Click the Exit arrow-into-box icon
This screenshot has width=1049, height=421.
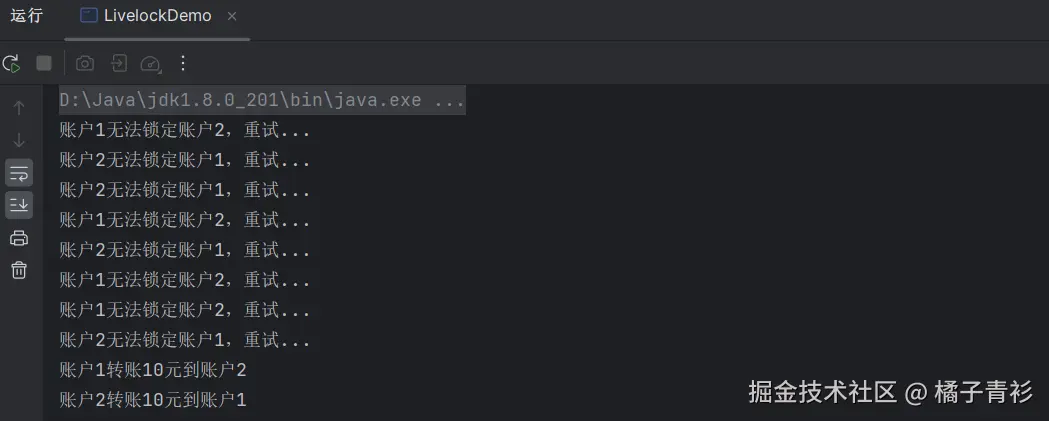point(119,63)
